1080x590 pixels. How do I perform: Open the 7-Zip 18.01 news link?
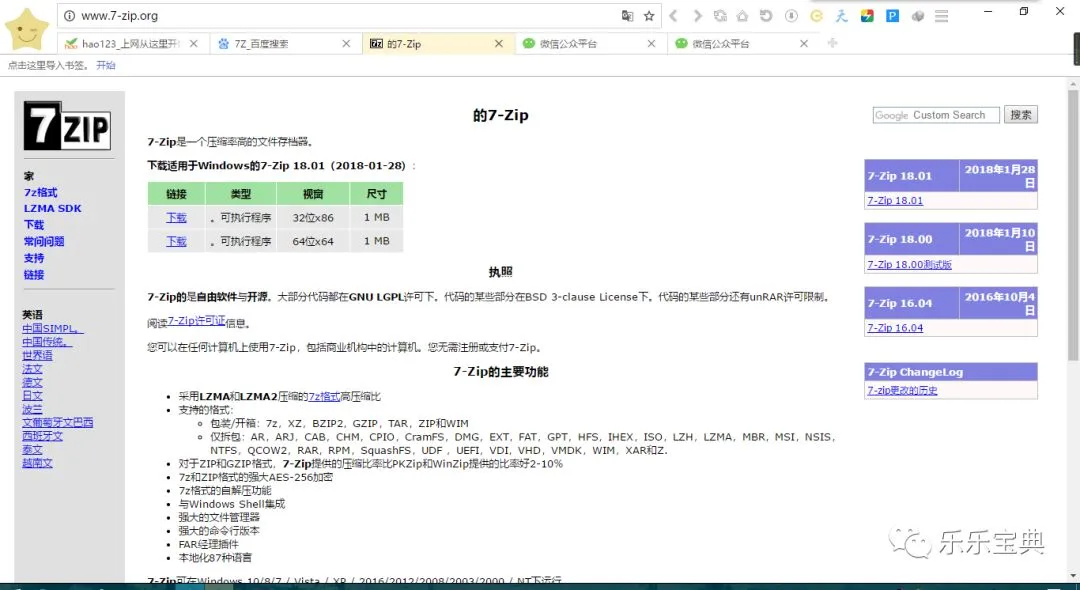click(895, 201)
